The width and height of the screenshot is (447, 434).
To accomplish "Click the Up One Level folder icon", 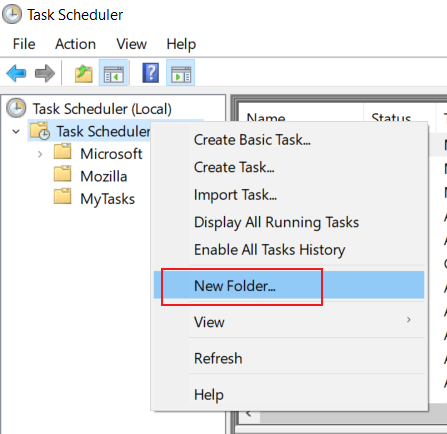I will 84,73.
